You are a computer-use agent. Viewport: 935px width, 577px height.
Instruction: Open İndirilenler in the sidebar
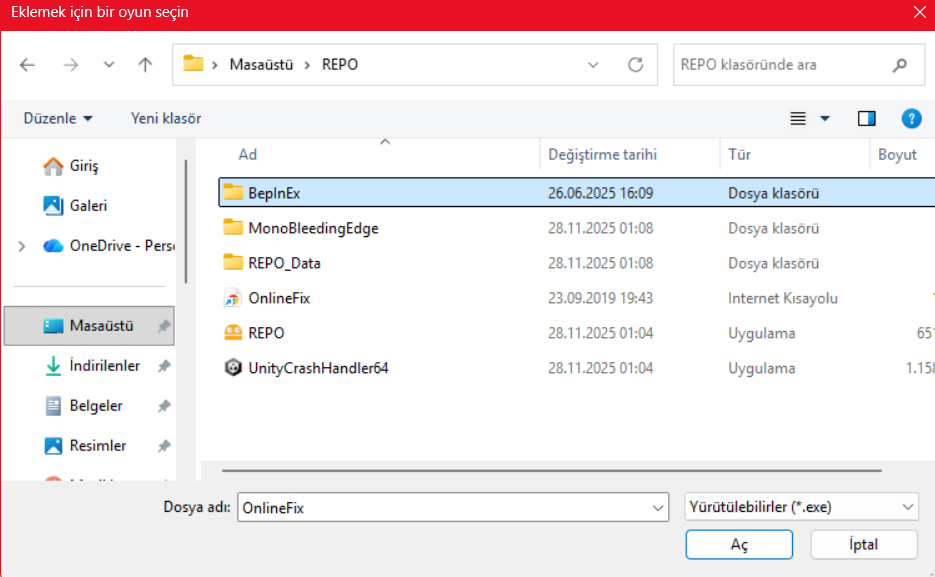tap(92, 365)
